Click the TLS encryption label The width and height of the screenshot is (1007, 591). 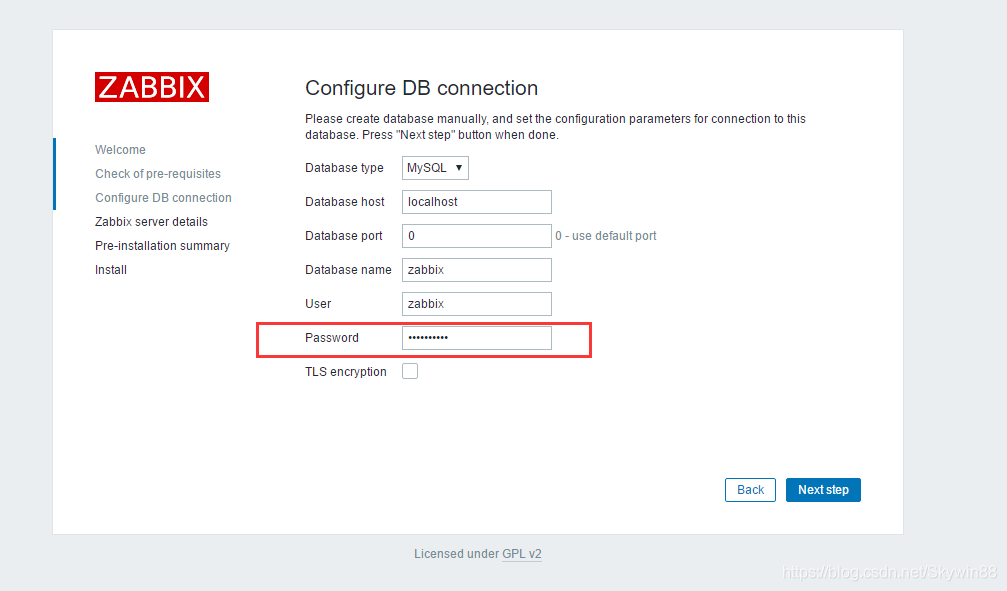[x=346, y=372]
